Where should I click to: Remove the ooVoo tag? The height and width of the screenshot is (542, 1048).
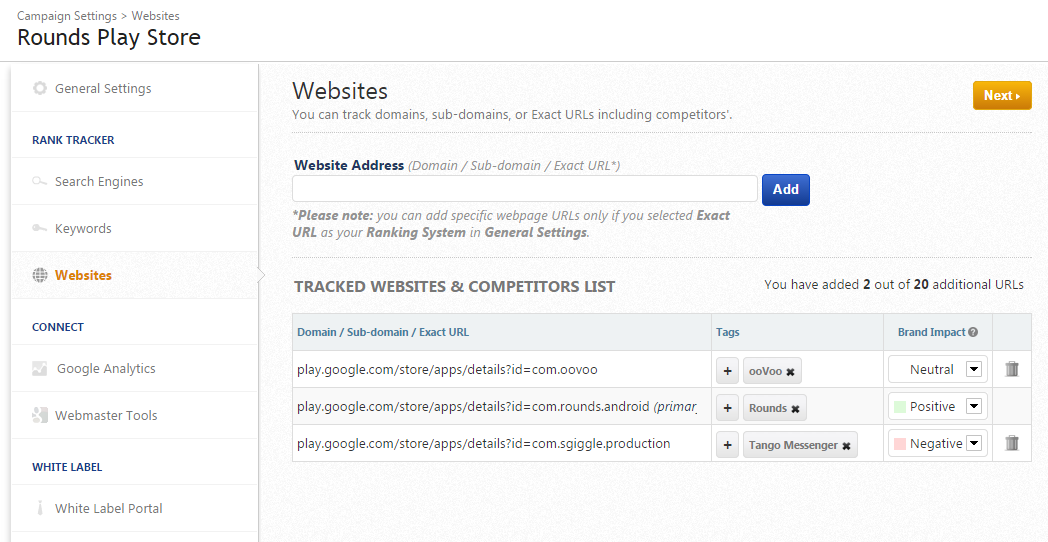pos(790,372)
